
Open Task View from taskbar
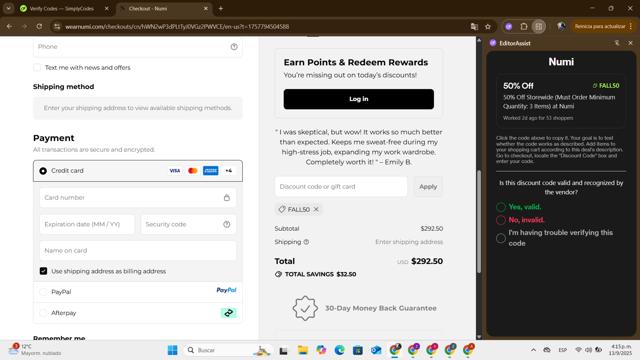(284, 350)
